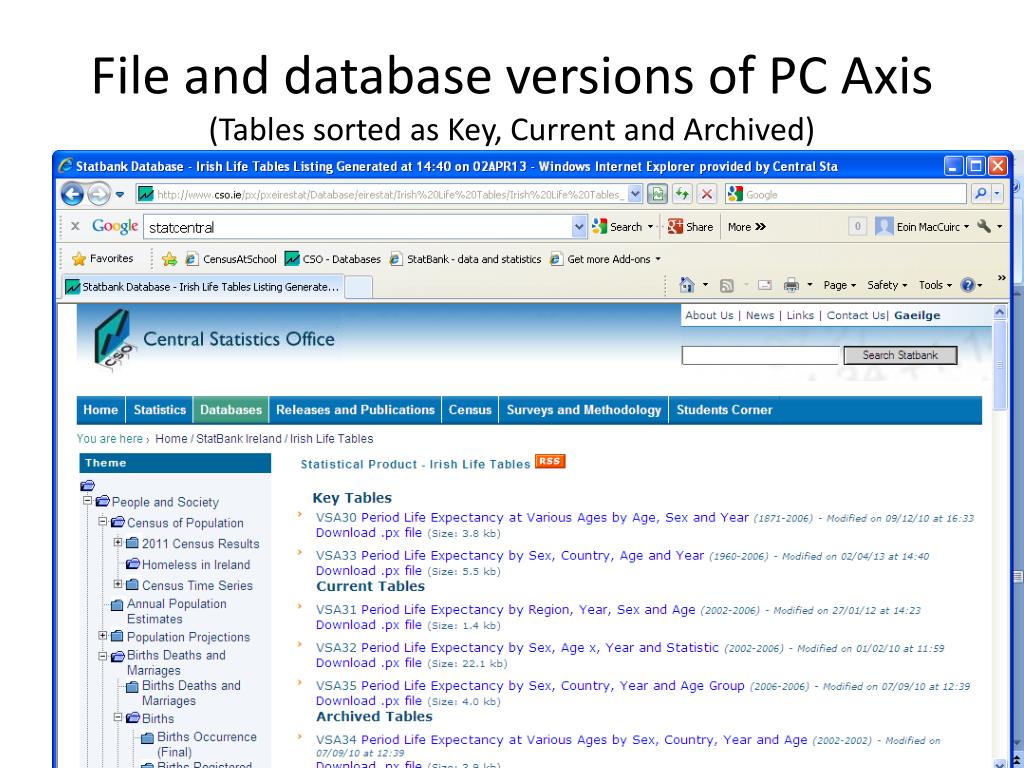Screen dimensions: 1024x768
Task: Click in the address bar URL
Action: tap(390, 195)
